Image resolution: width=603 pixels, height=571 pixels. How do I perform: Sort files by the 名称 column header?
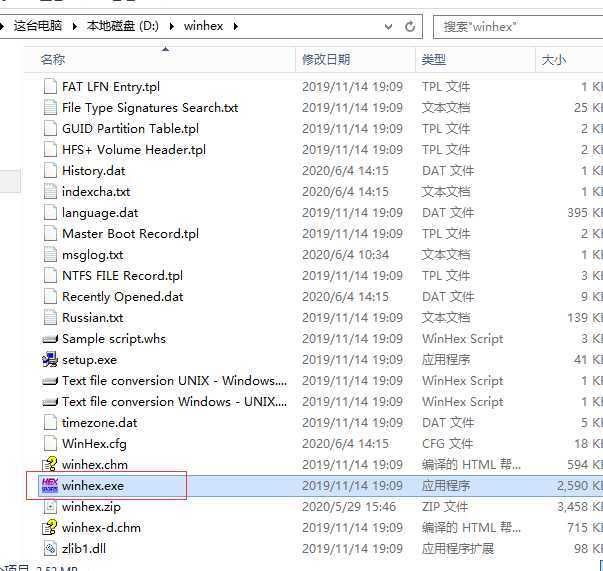(x=160, y=60)
